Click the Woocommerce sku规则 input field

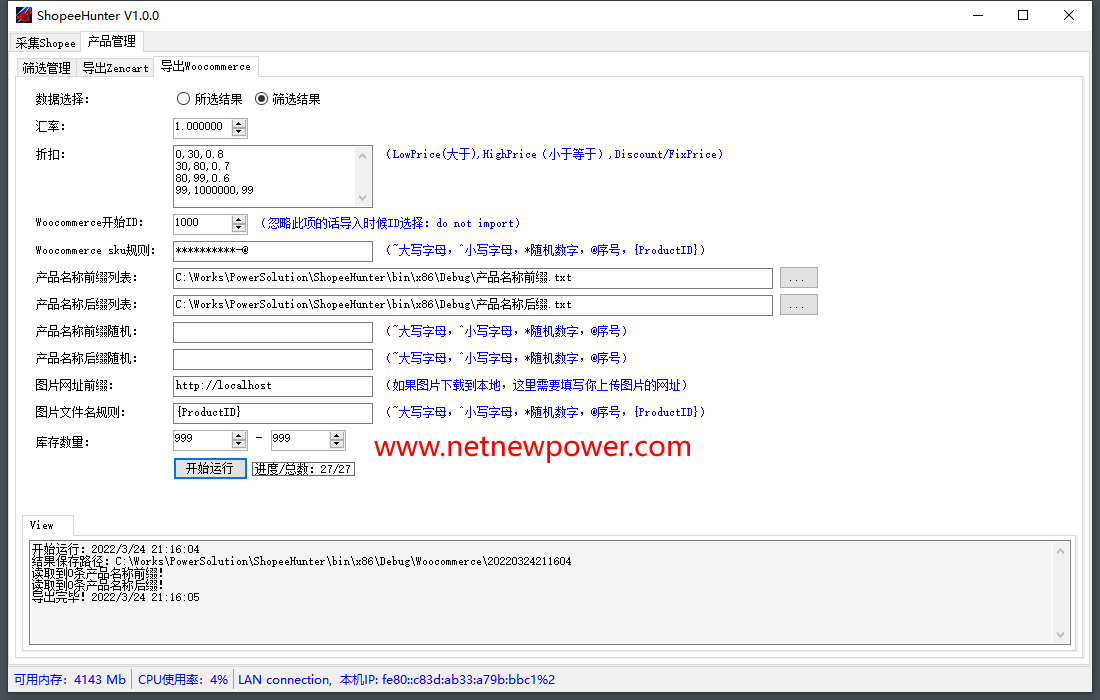(x=272, y=251)
